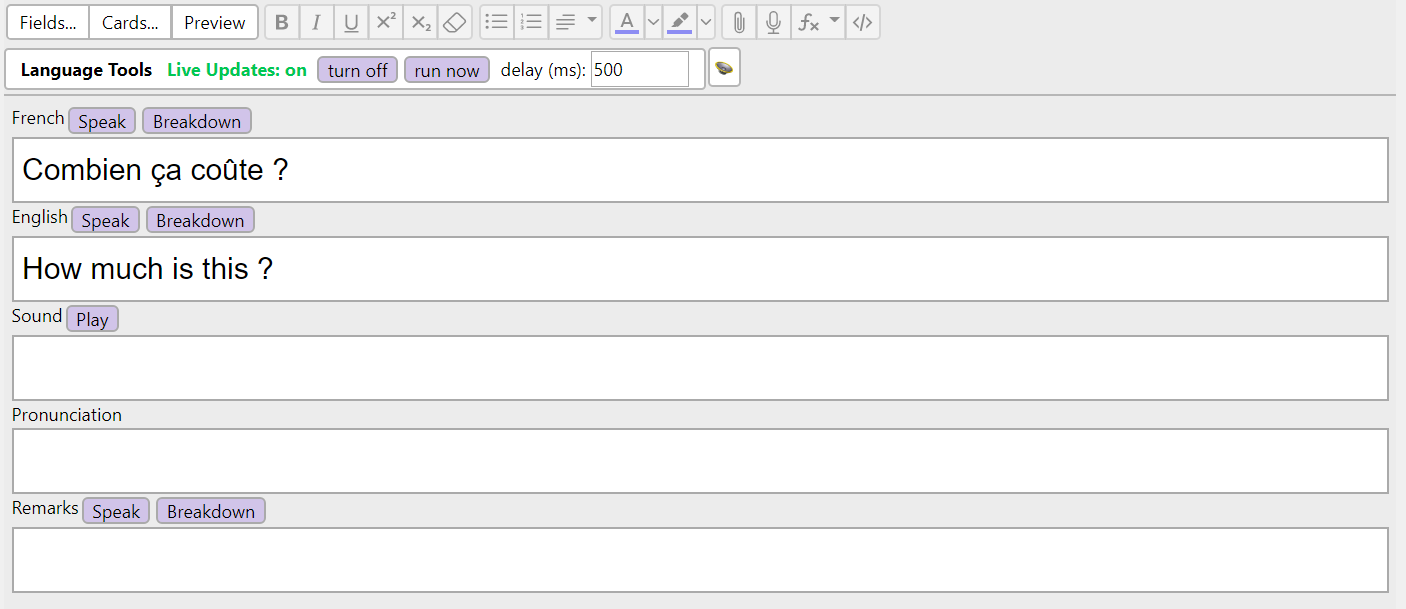Insert an ordered numbered list

pos(531,21)
